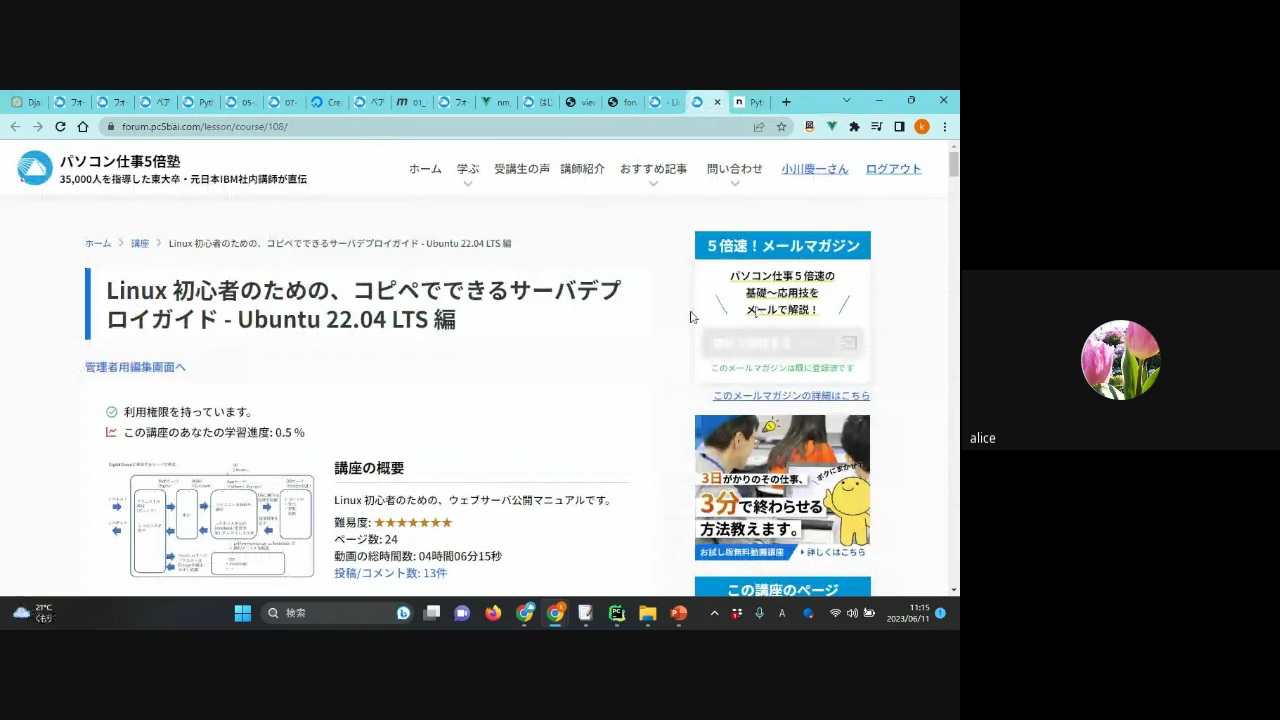This screenshot has height=720, width=1280.
Task: Open PowerPoint from the taskbar
Action: [679, 613]
